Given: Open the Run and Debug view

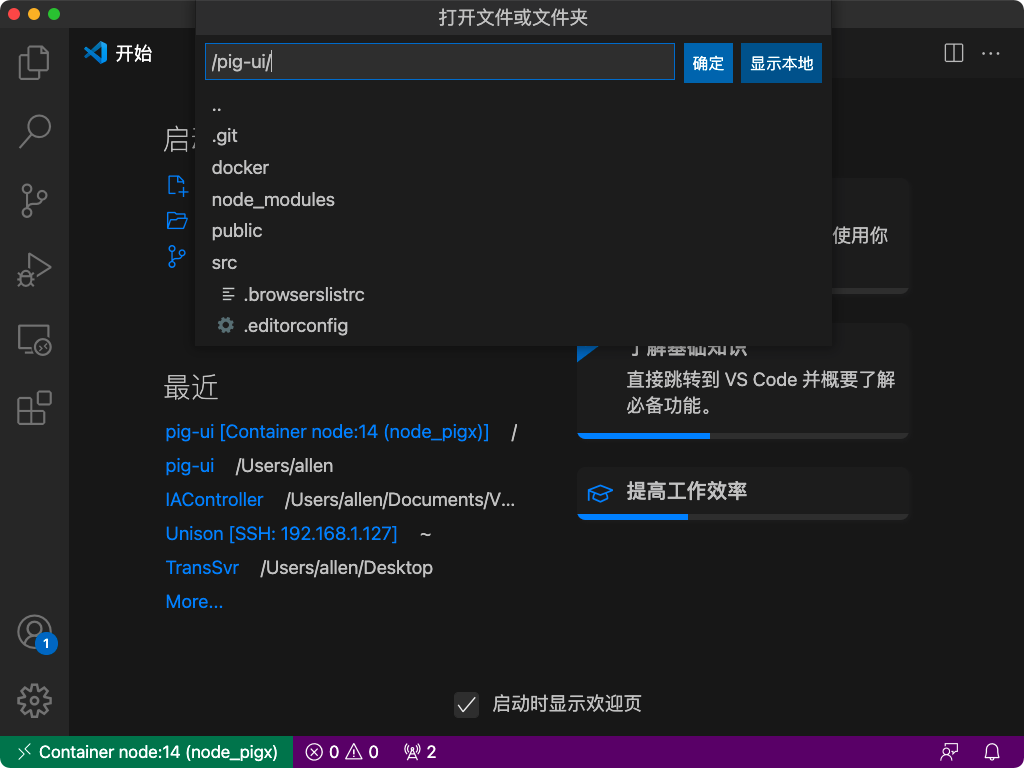Looking at the screenshot, I should pyautogui.click(x=34, y=270).
